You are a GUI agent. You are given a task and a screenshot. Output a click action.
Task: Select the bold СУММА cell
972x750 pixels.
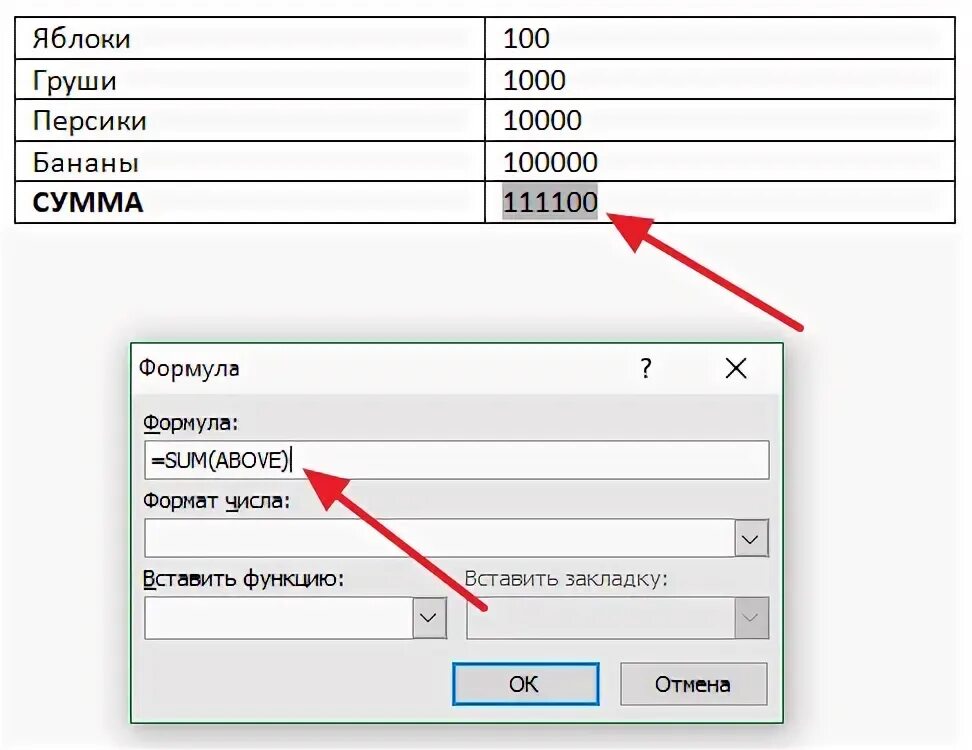click(x=250, y=202)
